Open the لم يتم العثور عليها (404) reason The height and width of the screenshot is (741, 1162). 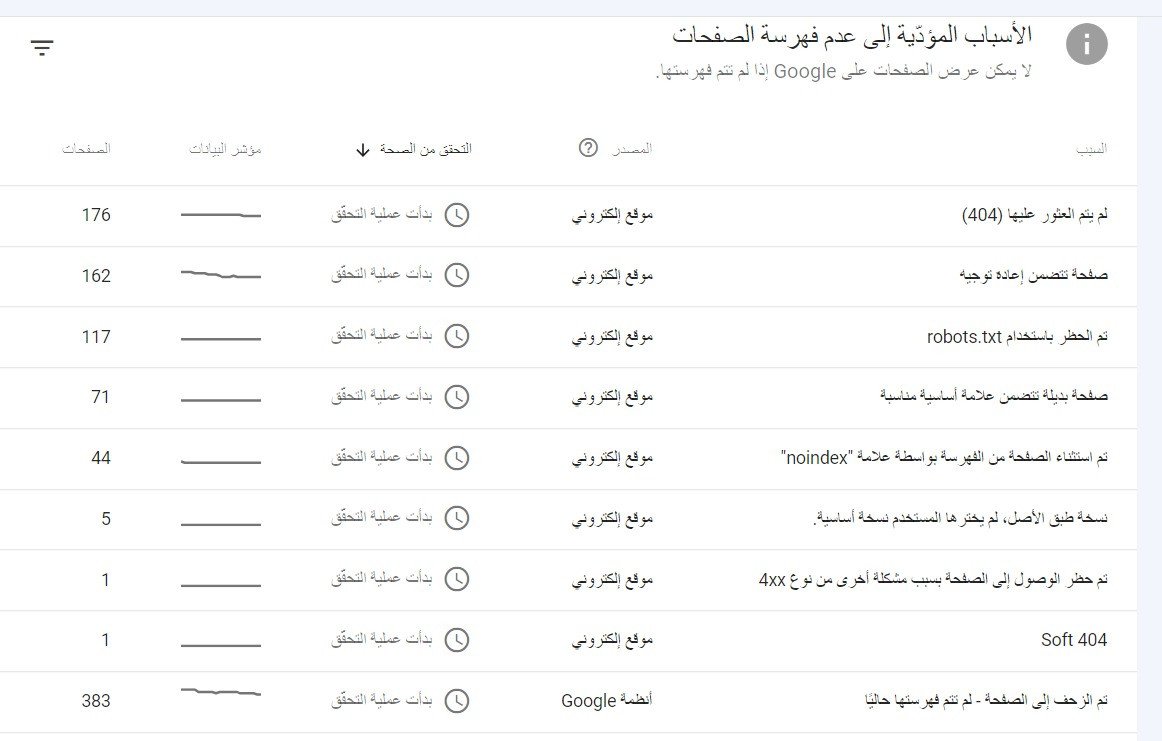(1033, 216)
